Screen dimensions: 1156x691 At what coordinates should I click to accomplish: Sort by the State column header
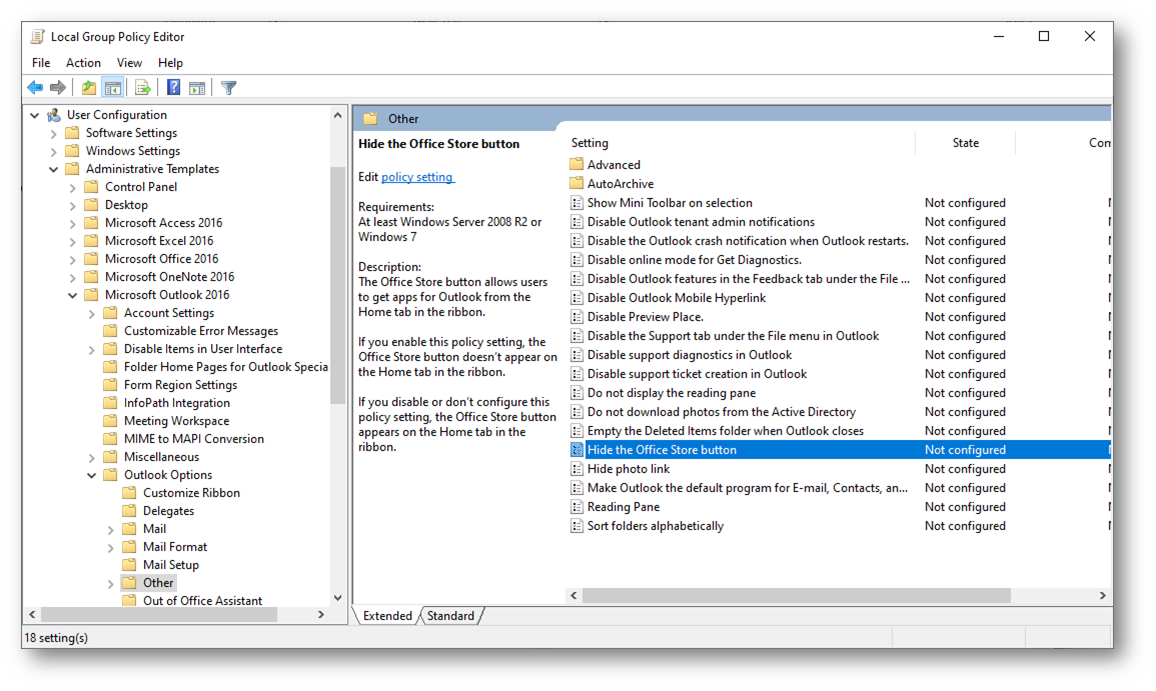[965, 143]
